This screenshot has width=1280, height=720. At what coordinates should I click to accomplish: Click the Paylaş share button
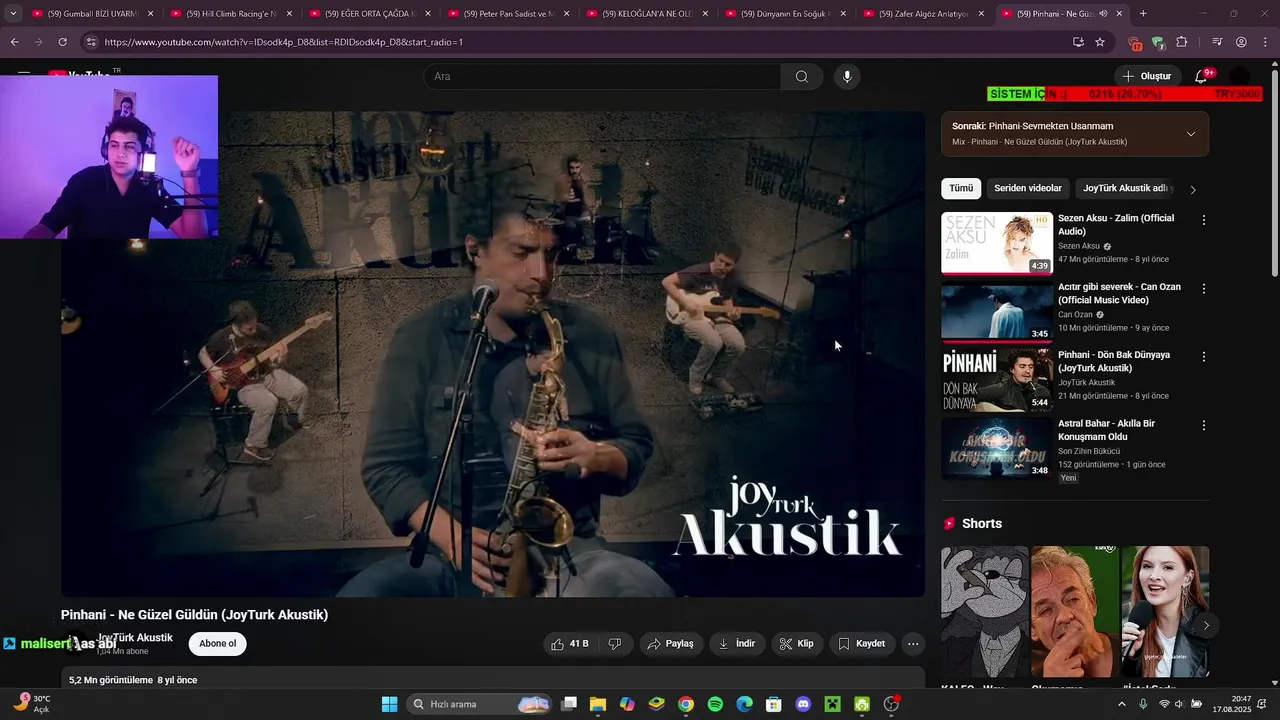[670, 644]
